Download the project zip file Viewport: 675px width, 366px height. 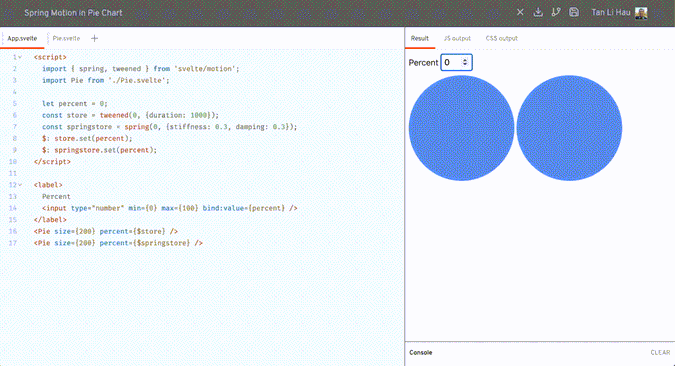538,12
